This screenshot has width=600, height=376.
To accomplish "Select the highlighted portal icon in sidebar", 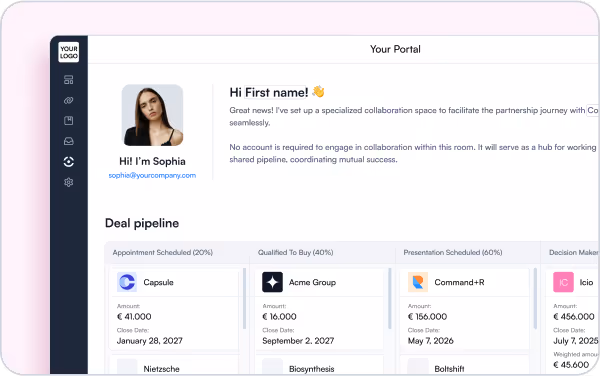I will (x=68, y=162).
